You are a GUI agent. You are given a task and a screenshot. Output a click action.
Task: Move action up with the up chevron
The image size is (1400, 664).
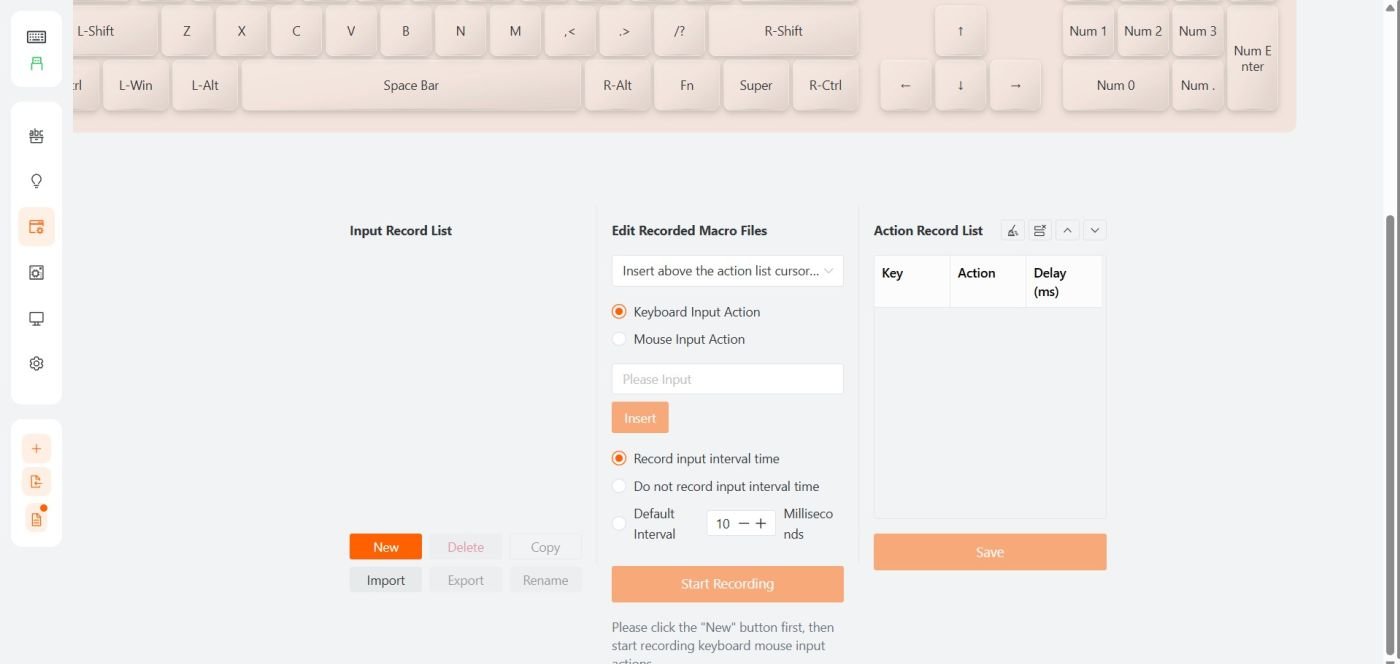(1067, 230)
